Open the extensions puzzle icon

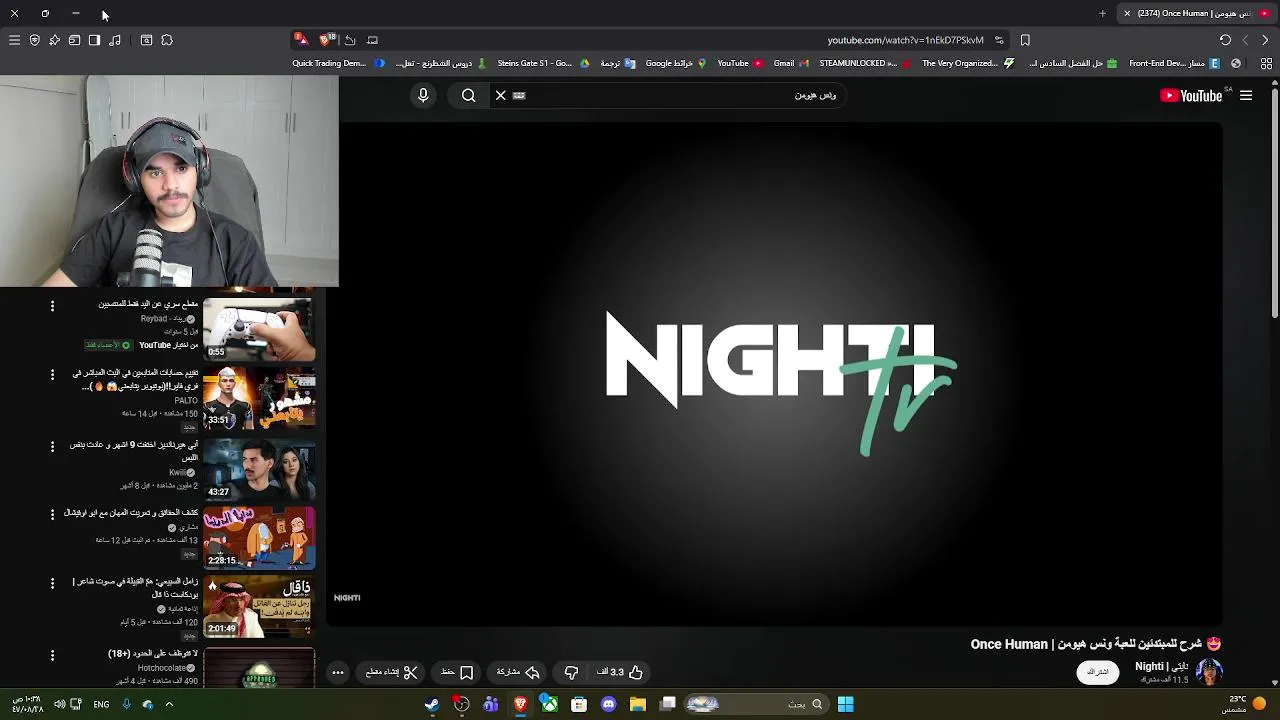pyautogui.click(x=167, y=40)
